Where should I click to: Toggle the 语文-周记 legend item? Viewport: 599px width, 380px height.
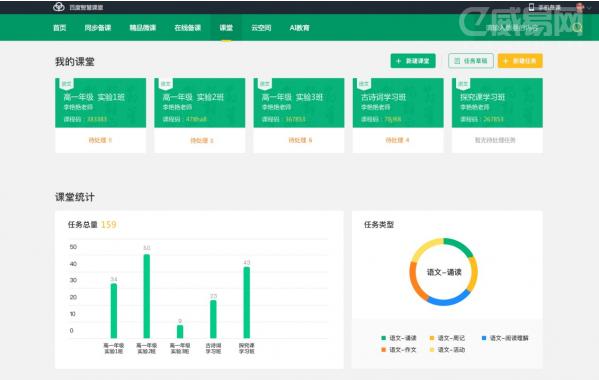coord(447,338)
